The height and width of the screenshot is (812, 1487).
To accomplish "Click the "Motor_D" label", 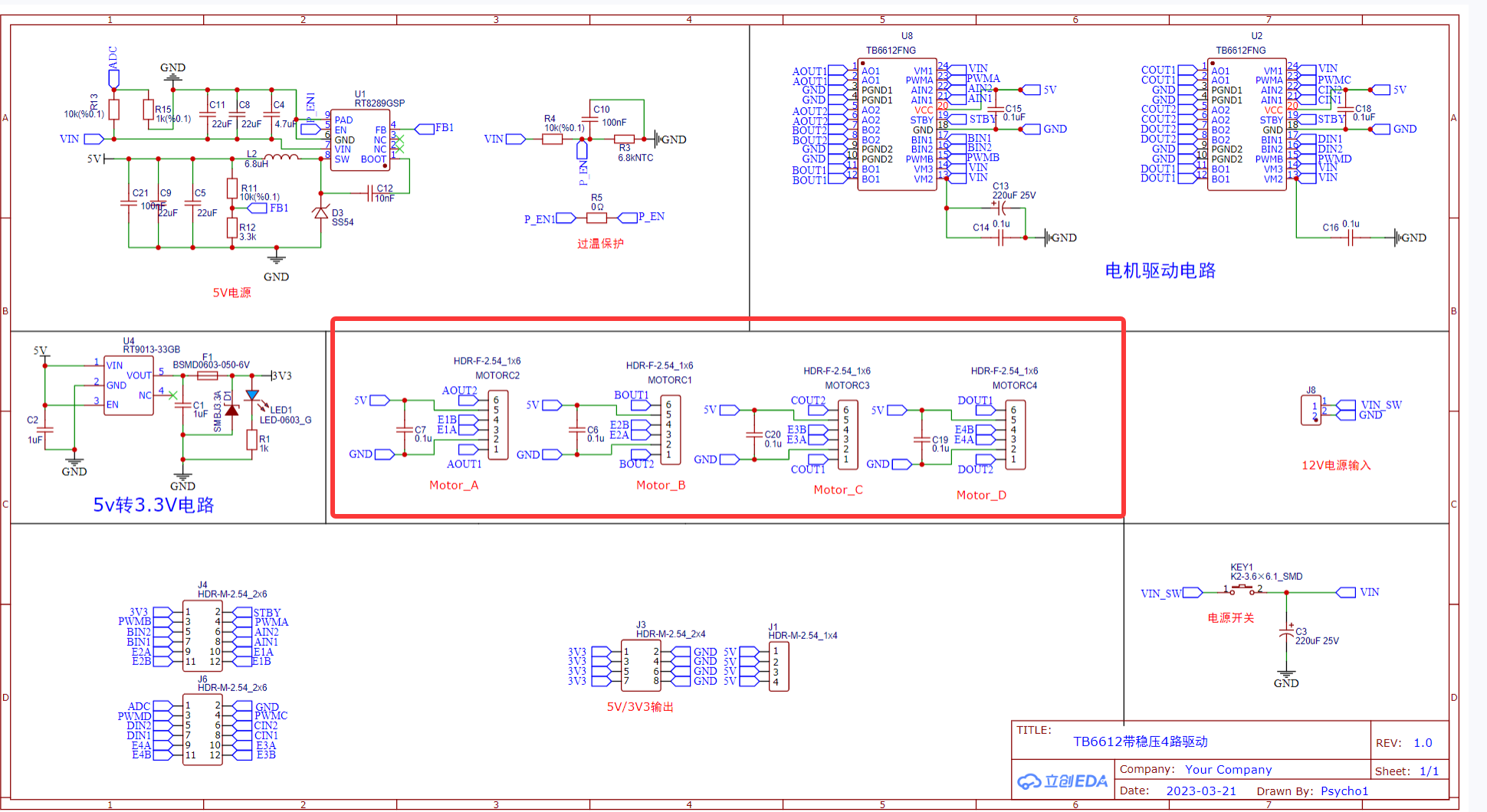I will [981, 495].
